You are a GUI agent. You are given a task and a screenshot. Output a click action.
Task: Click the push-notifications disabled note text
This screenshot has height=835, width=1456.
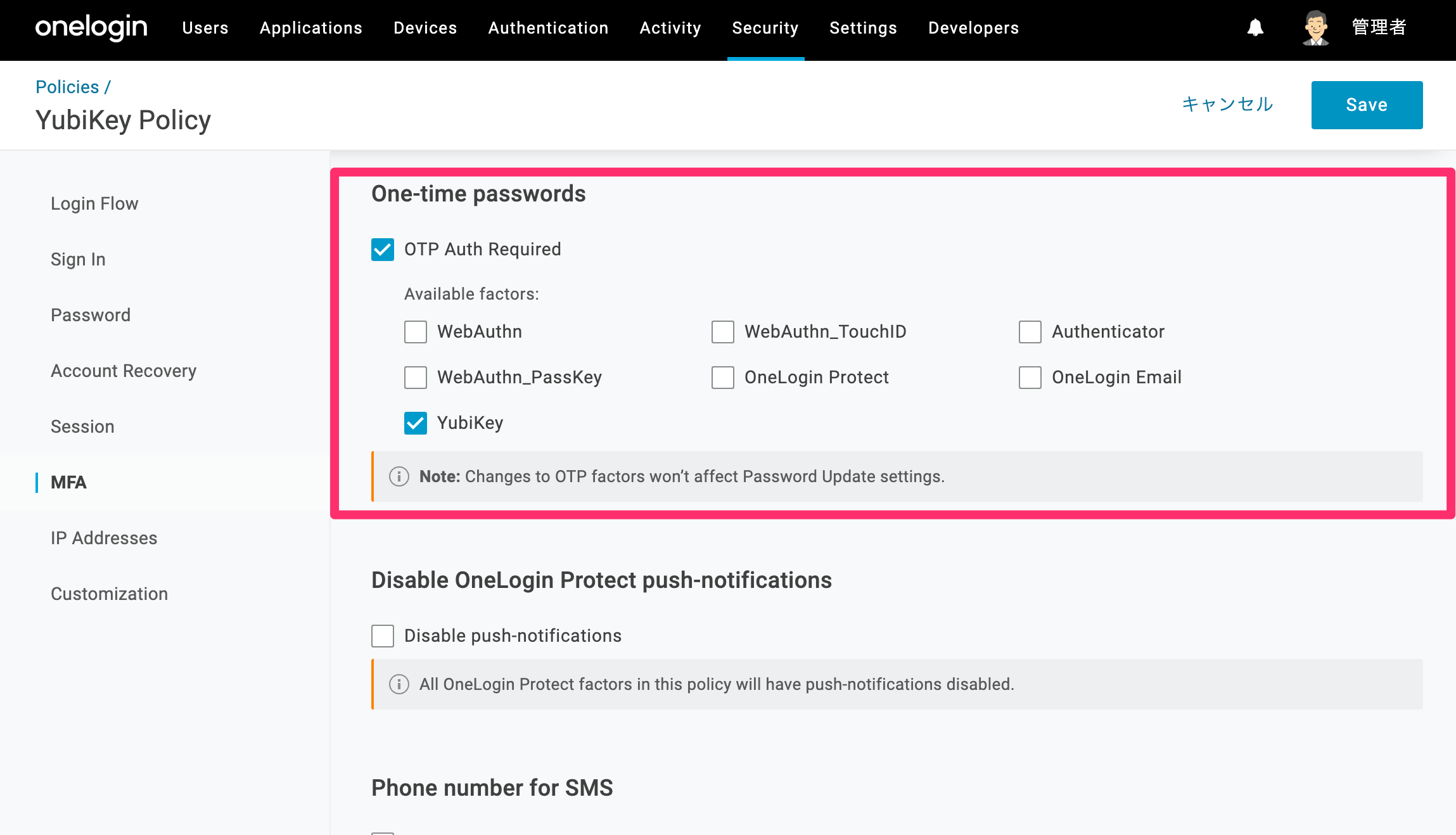point(717,684)
